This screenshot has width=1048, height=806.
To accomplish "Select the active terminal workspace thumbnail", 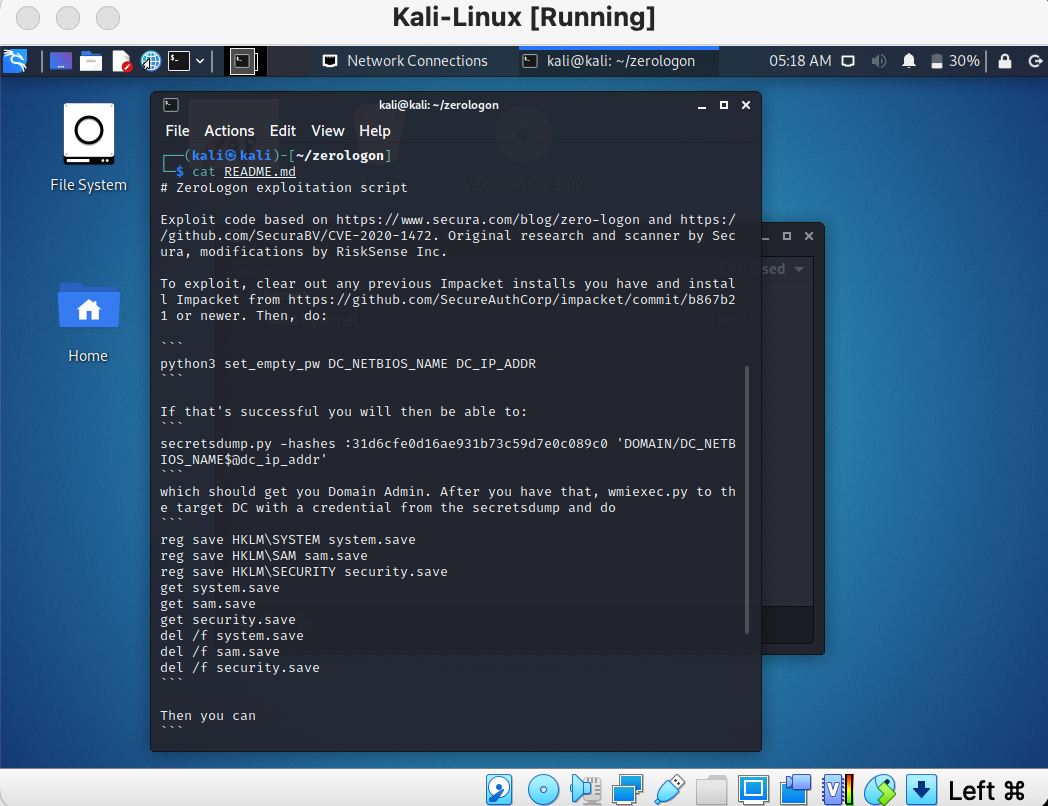I will pos(243,61).
